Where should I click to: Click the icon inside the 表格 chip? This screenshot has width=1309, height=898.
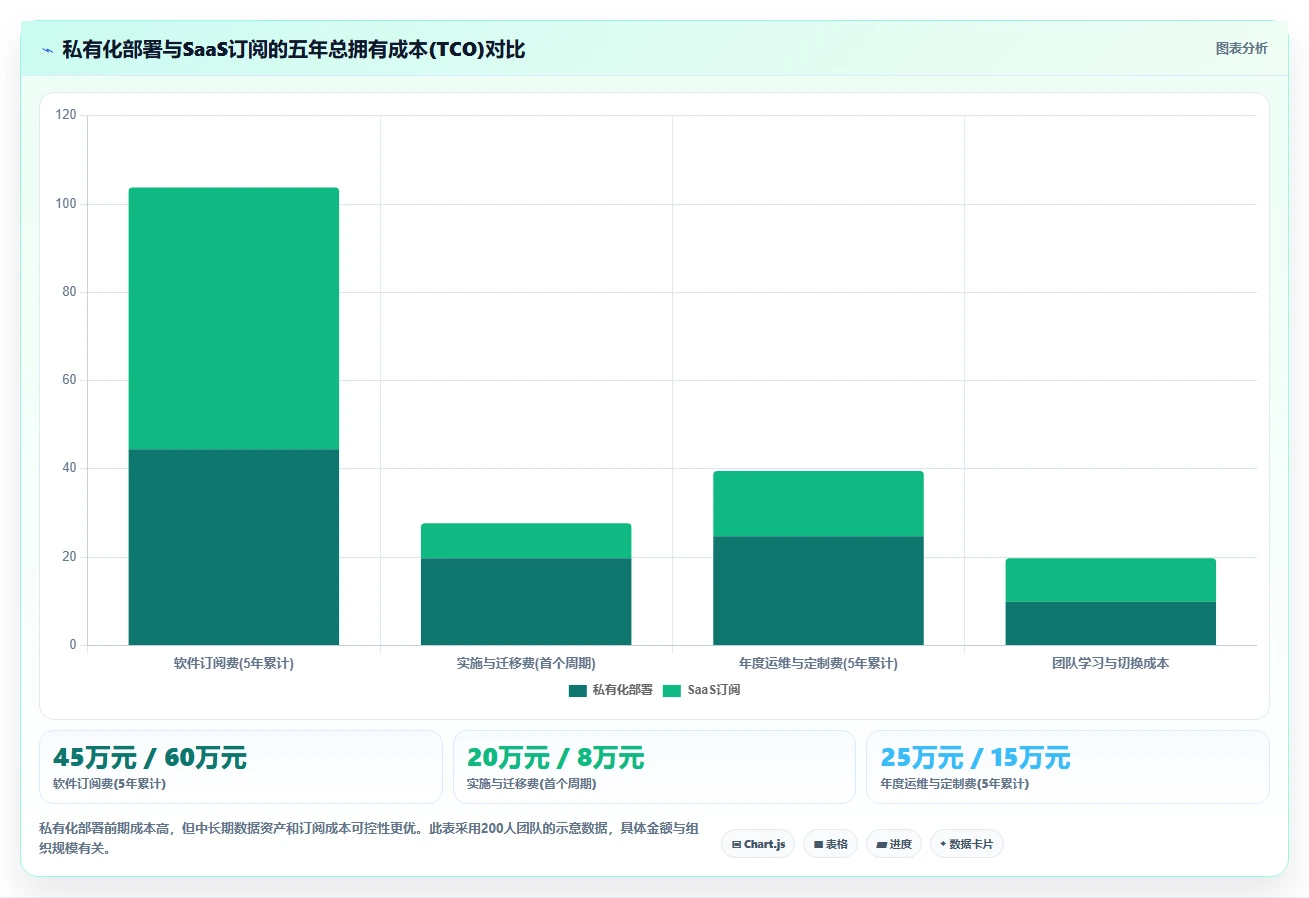818,845
